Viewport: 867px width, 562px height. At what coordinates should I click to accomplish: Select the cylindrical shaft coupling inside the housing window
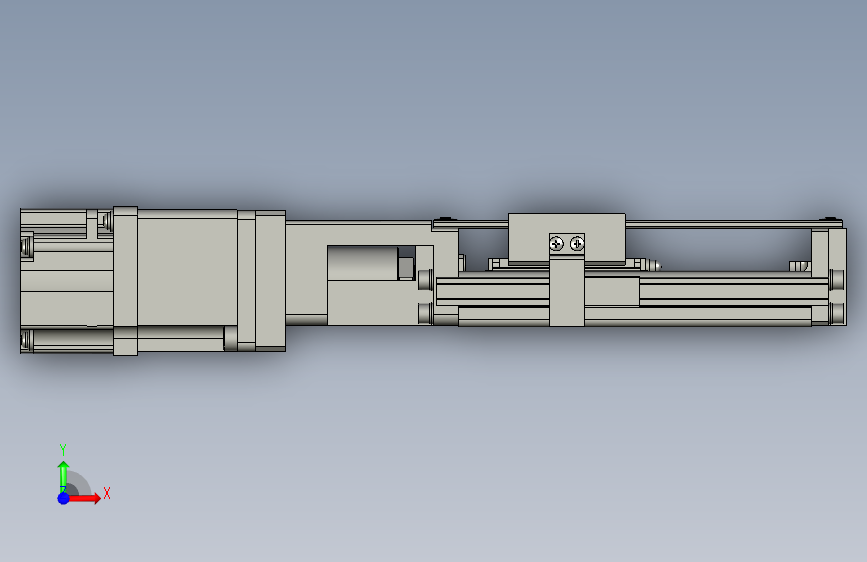click(x=363, y=263)
